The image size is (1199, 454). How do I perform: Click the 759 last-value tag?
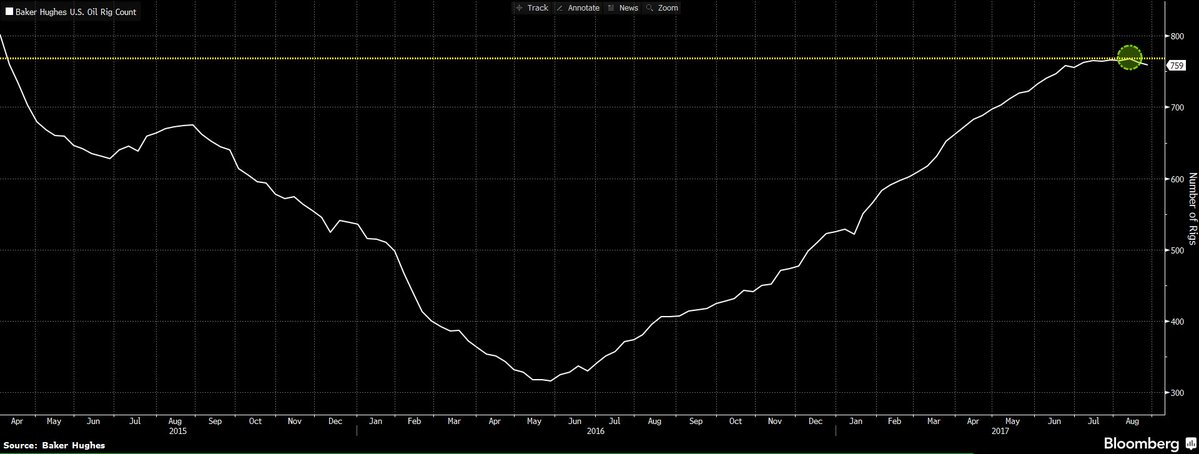pyautogui.click(x=1175, y=64)
